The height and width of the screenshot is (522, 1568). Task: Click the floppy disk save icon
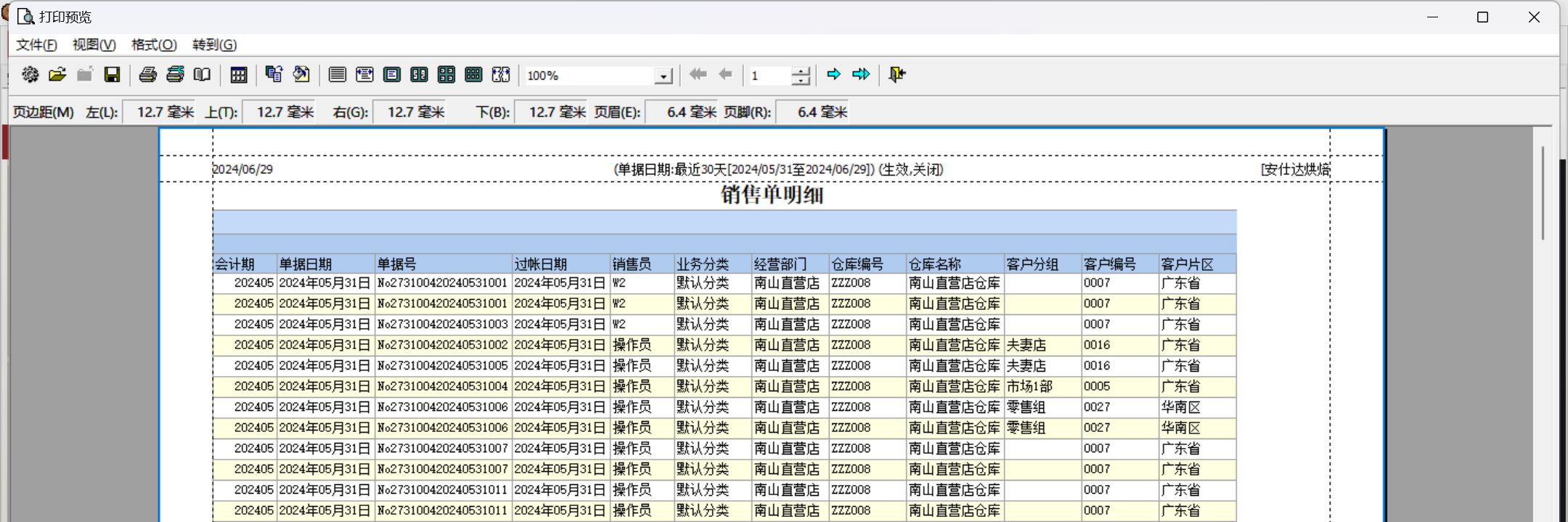pyautogui.click(x=112, y=75)
